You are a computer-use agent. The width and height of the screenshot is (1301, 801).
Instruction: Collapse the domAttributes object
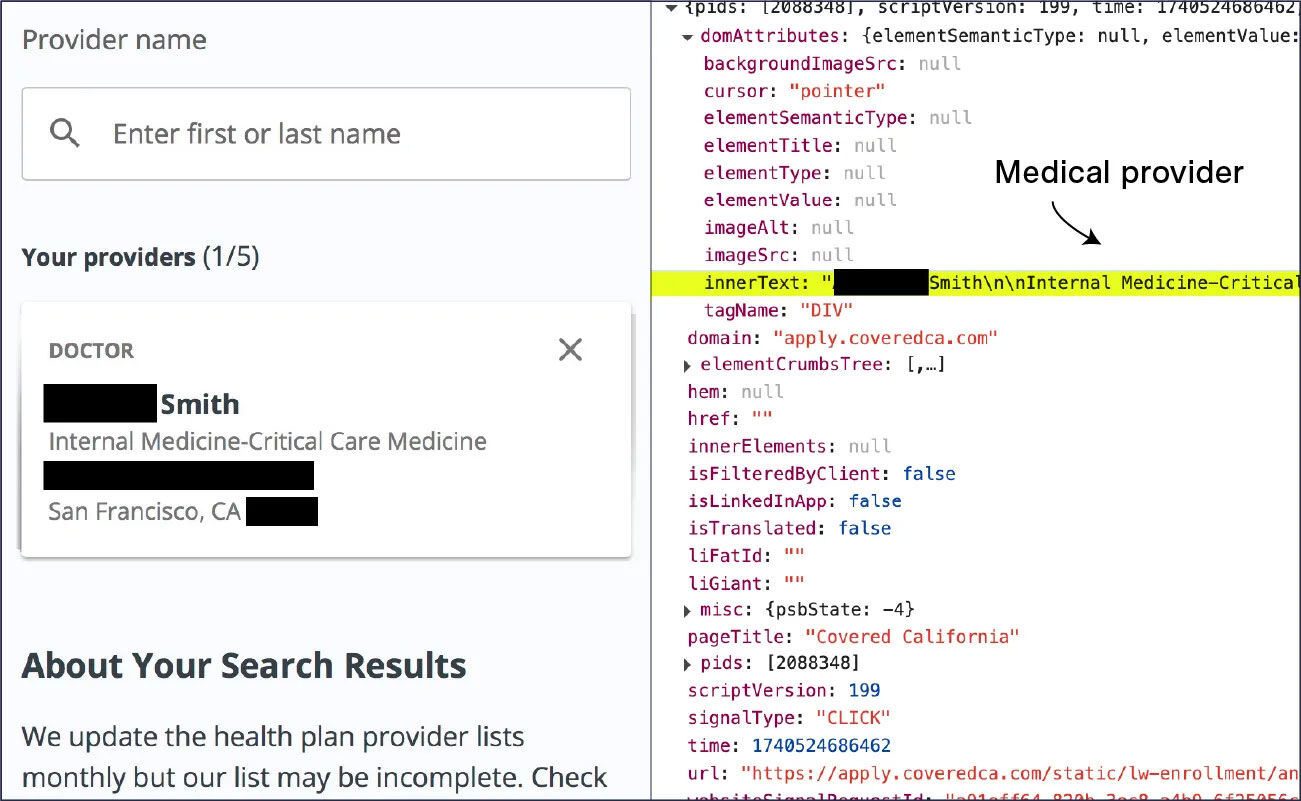pos(687,36)
